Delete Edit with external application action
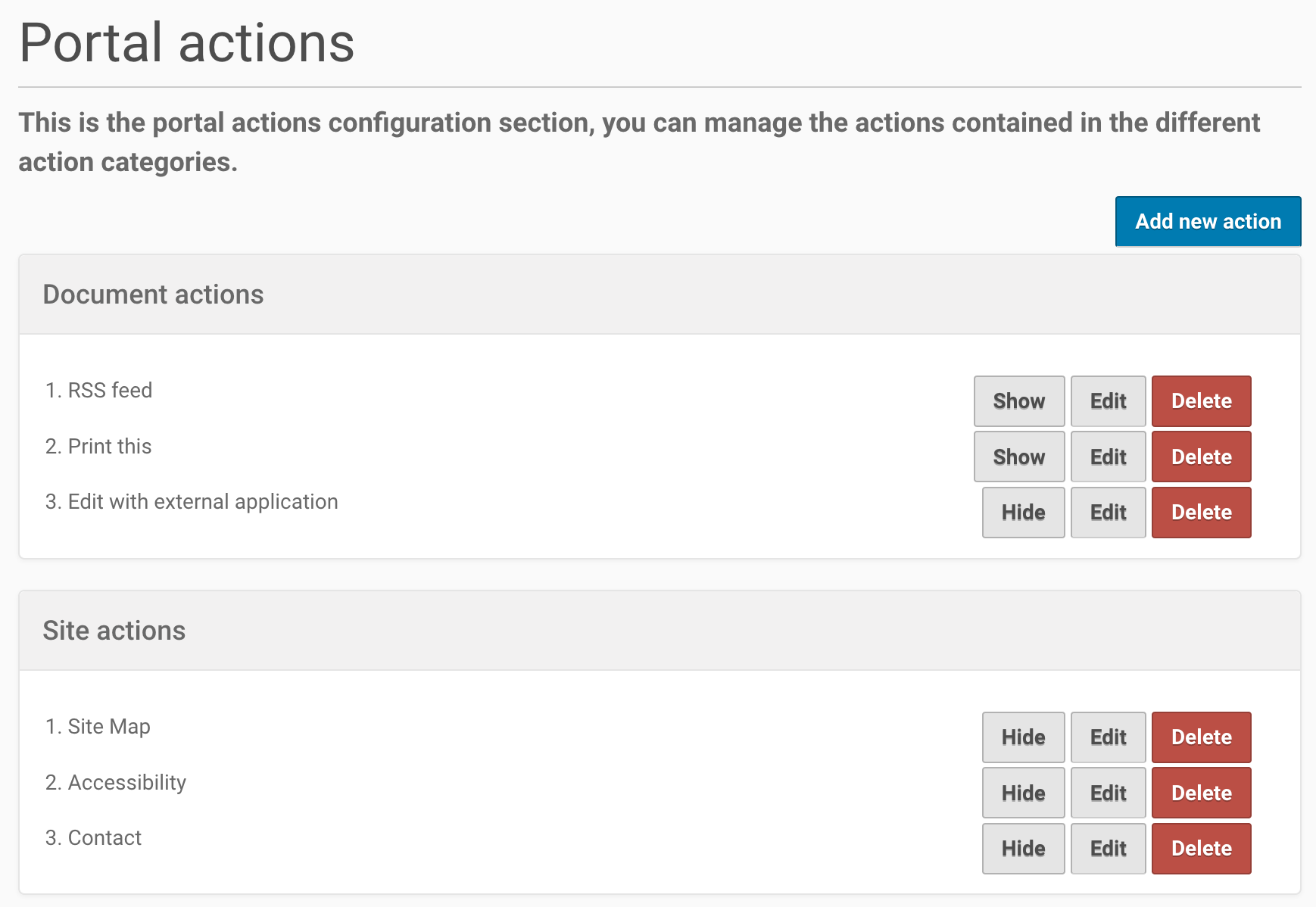Screen dimensions: 1316x907 click(1201, 513)
